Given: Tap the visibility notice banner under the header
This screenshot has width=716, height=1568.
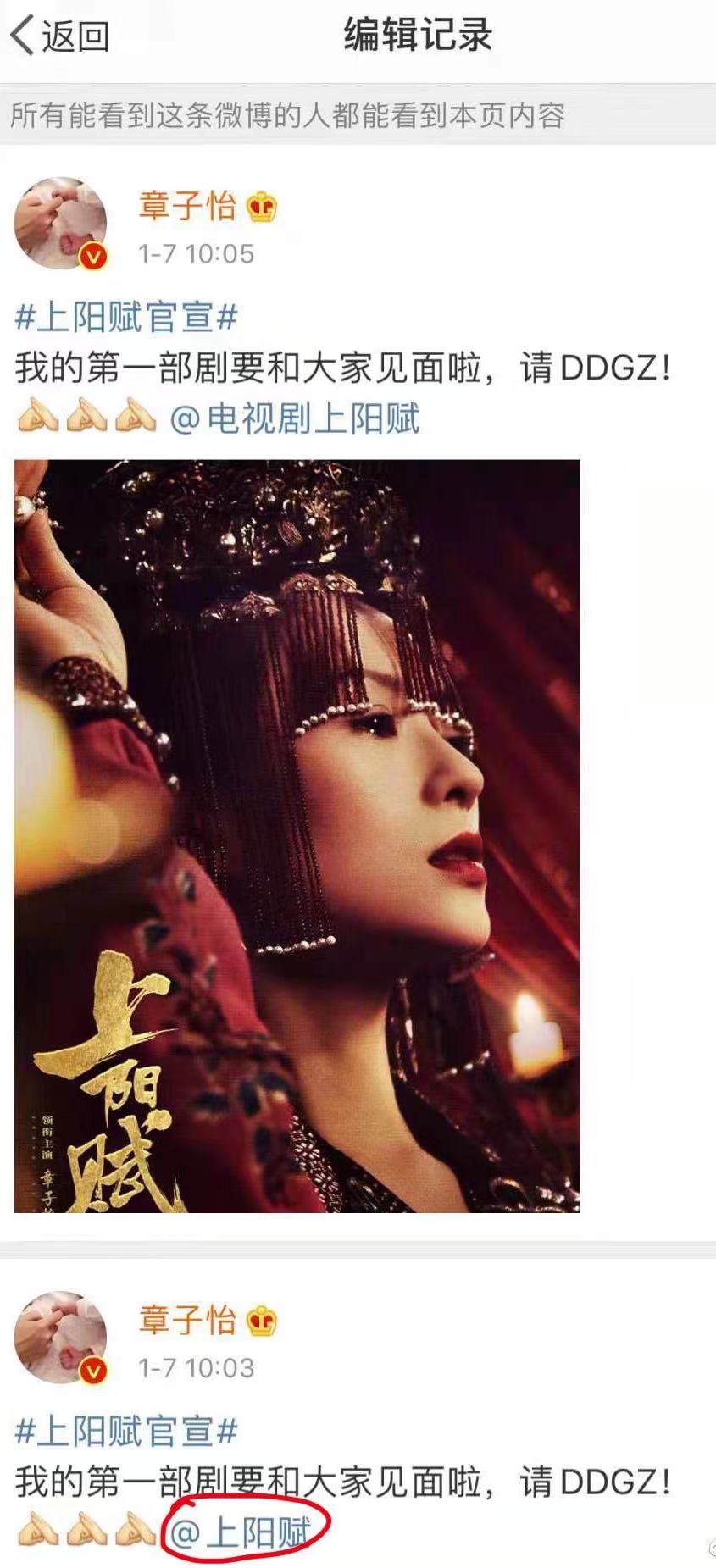Looking at the screenshot, I should [x=358, y=115].
